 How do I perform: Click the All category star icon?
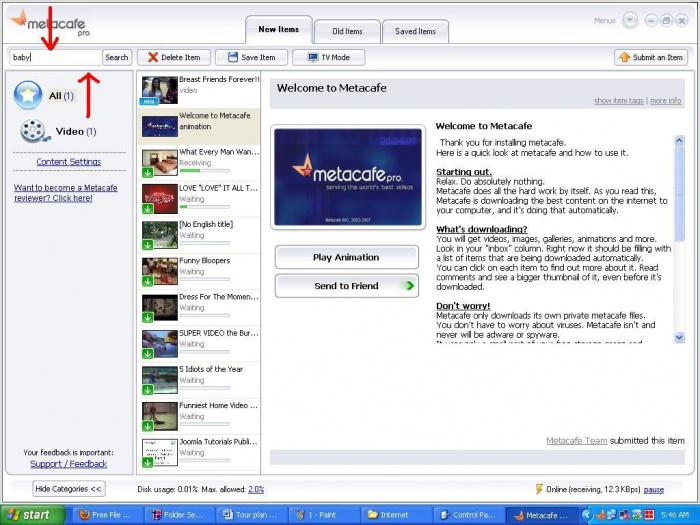pos(28,95)
